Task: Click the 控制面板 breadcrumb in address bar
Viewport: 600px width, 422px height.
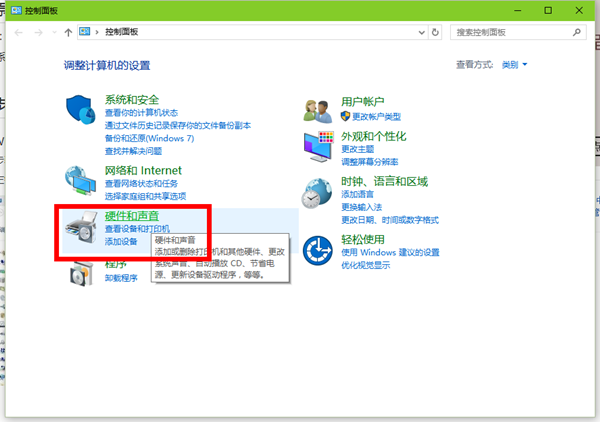Action: (121, 32)
